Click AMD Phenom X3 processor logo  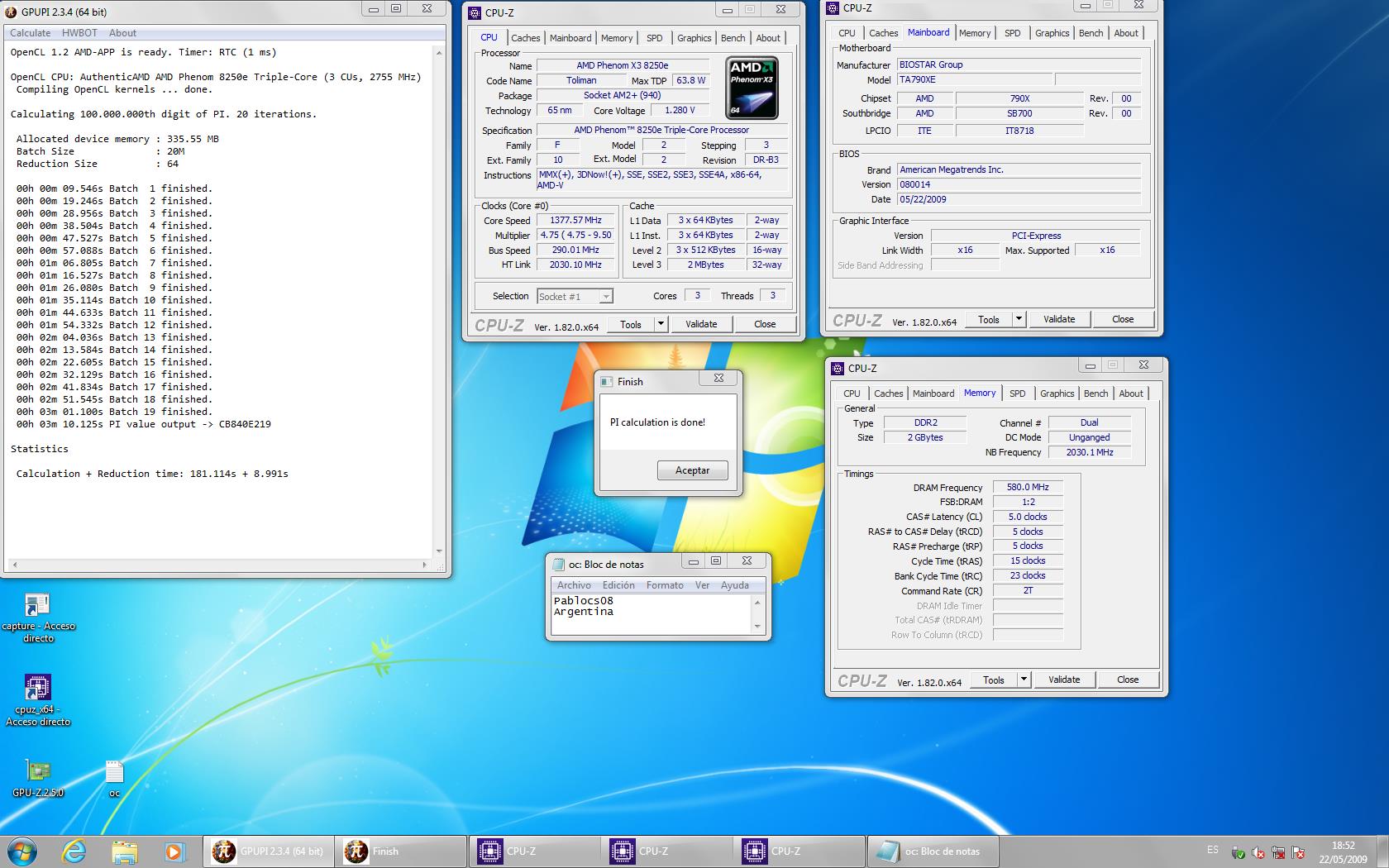(752, 88)
